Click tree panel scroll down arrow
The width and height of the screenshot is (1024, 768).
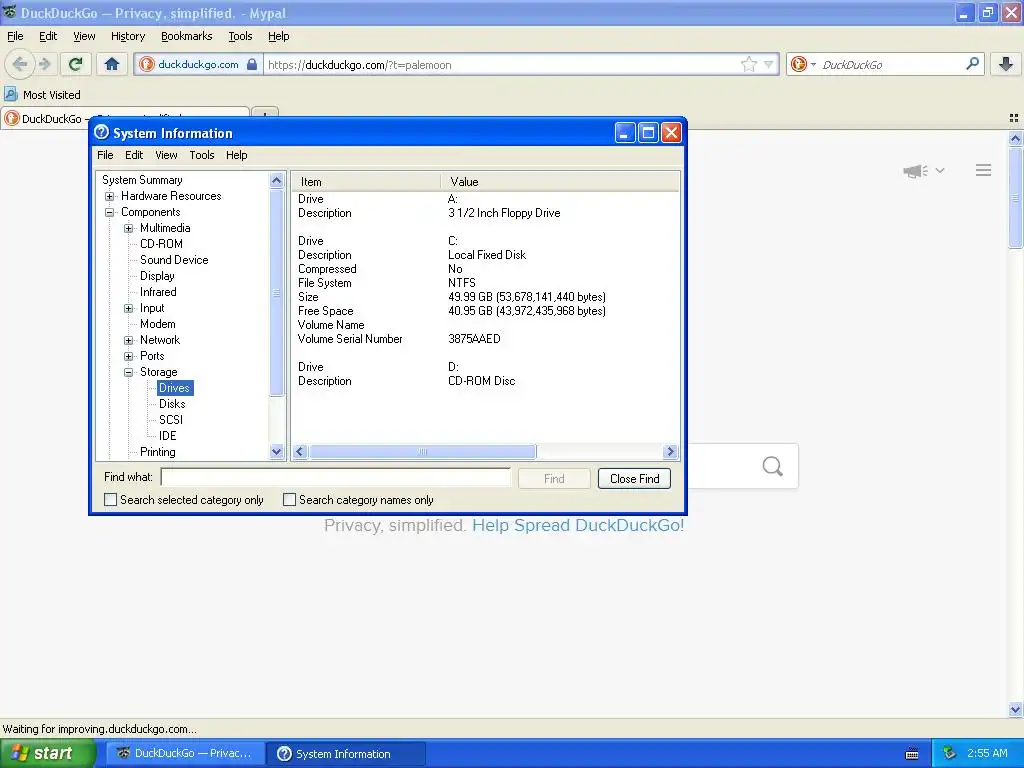click(x=276, y=451)
